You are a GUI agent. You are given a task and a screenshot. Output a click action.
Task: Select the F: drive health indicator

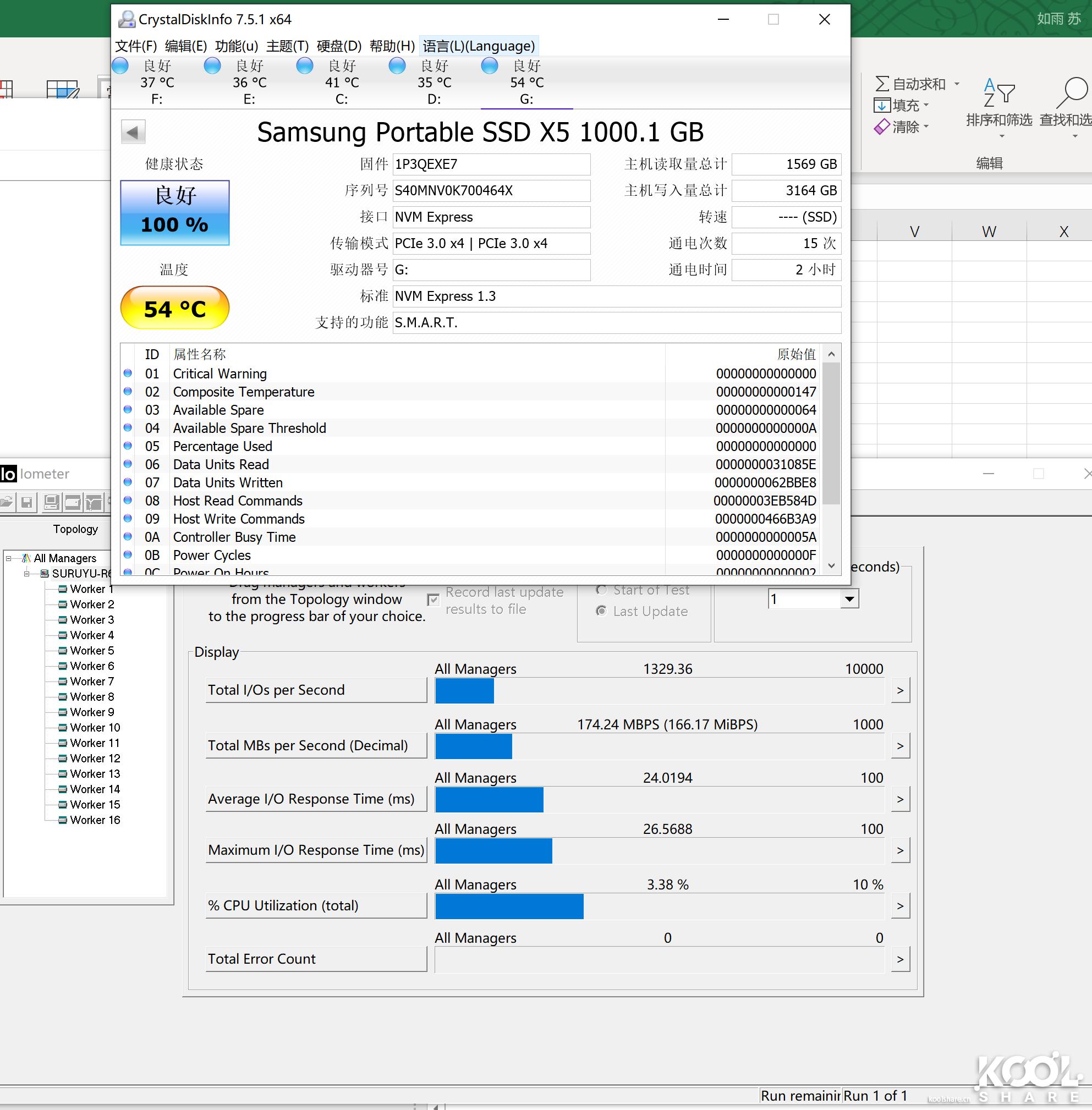(x=120, y=67)
